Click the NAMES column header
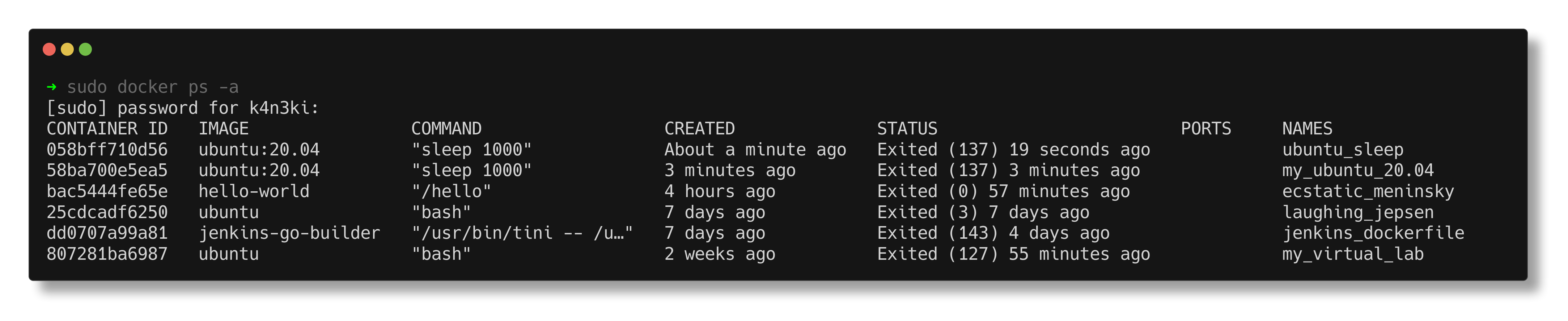 point(1307,129)
